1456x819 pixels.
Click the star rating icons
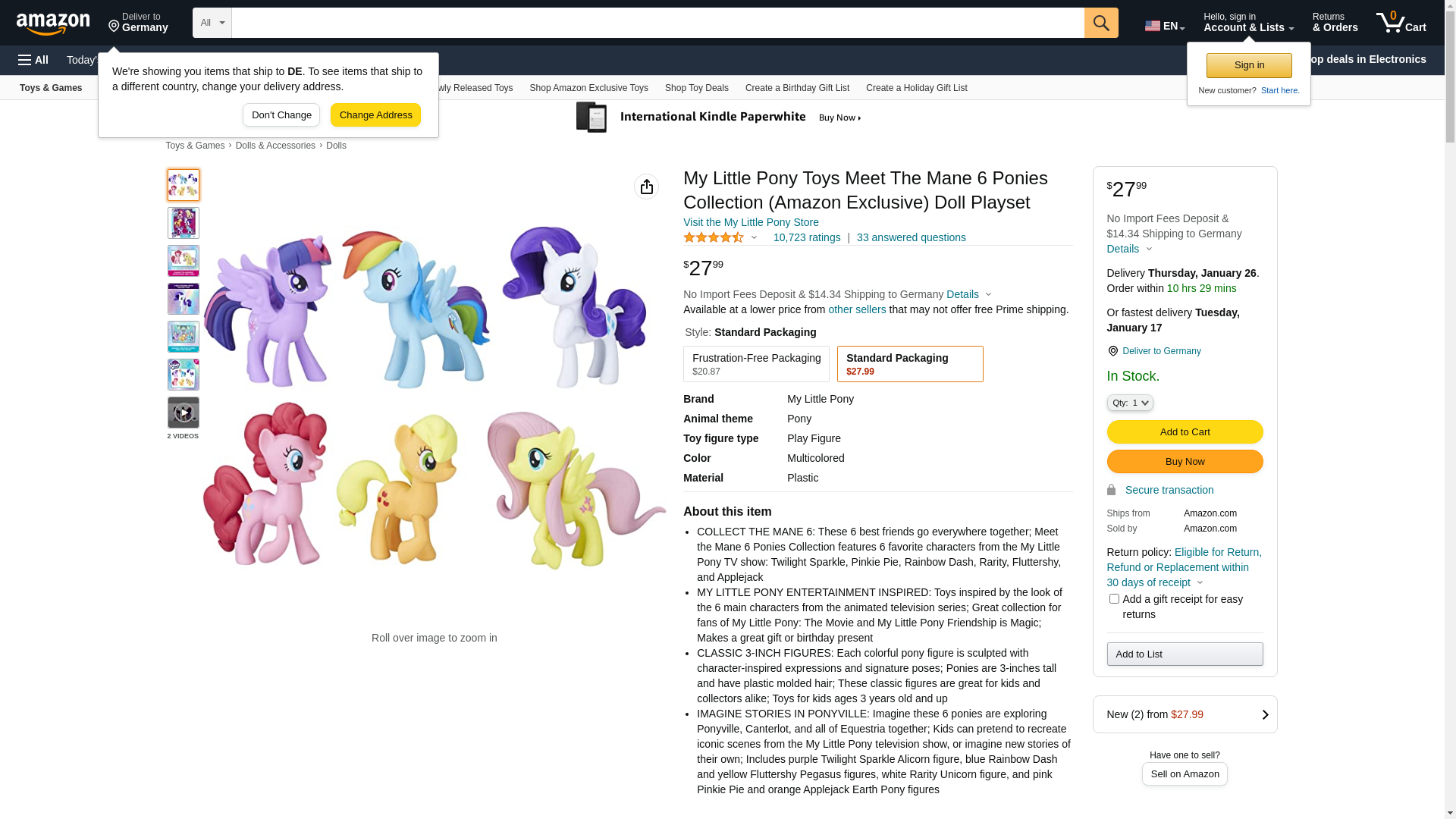(x=714, y=238)
